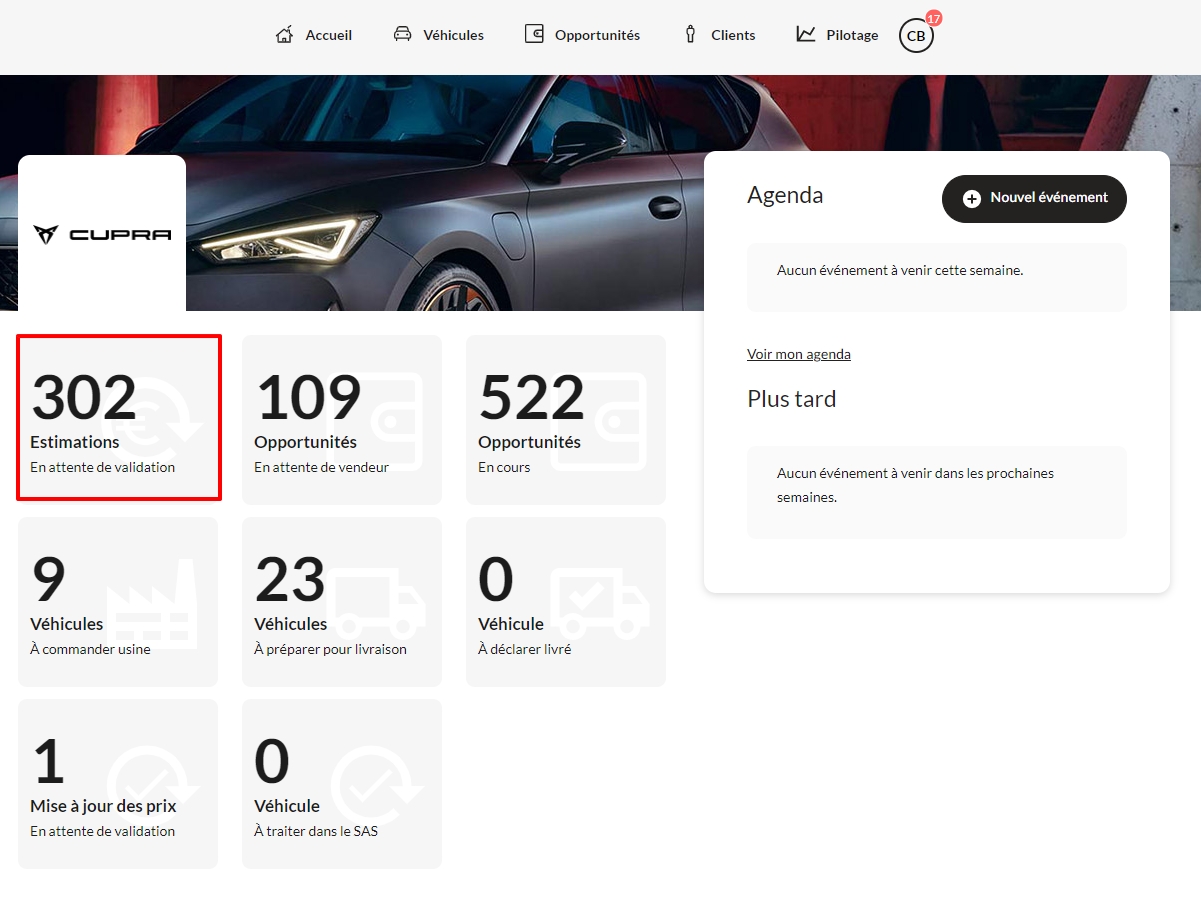Image resolution: width=1201 pixels, height=904 pixels.
Task: Click the person icon beside Clients
Action: coord(690,34)
